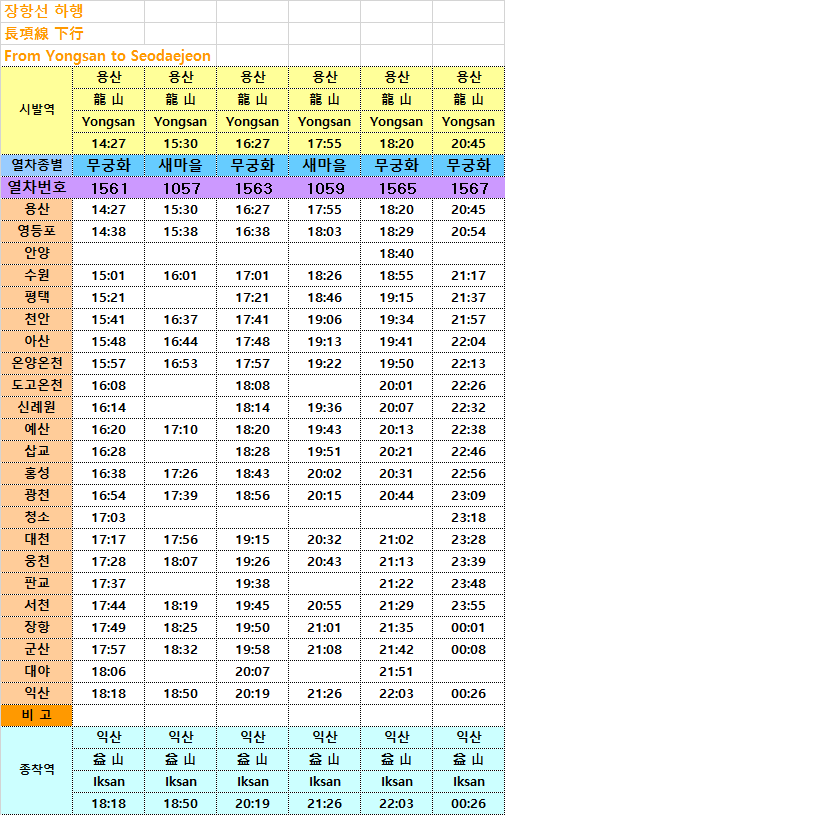
Task: Select the '시발역' header label
Action: [x=37, y=110]
